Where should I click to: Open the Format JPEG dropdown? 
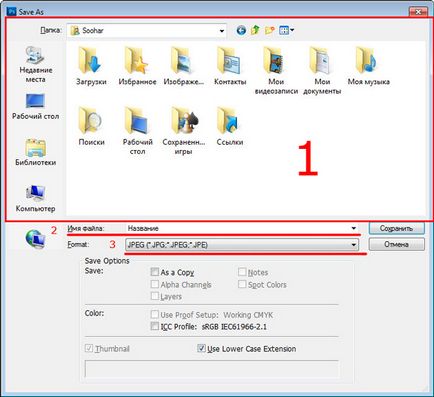tap(242, 245)
